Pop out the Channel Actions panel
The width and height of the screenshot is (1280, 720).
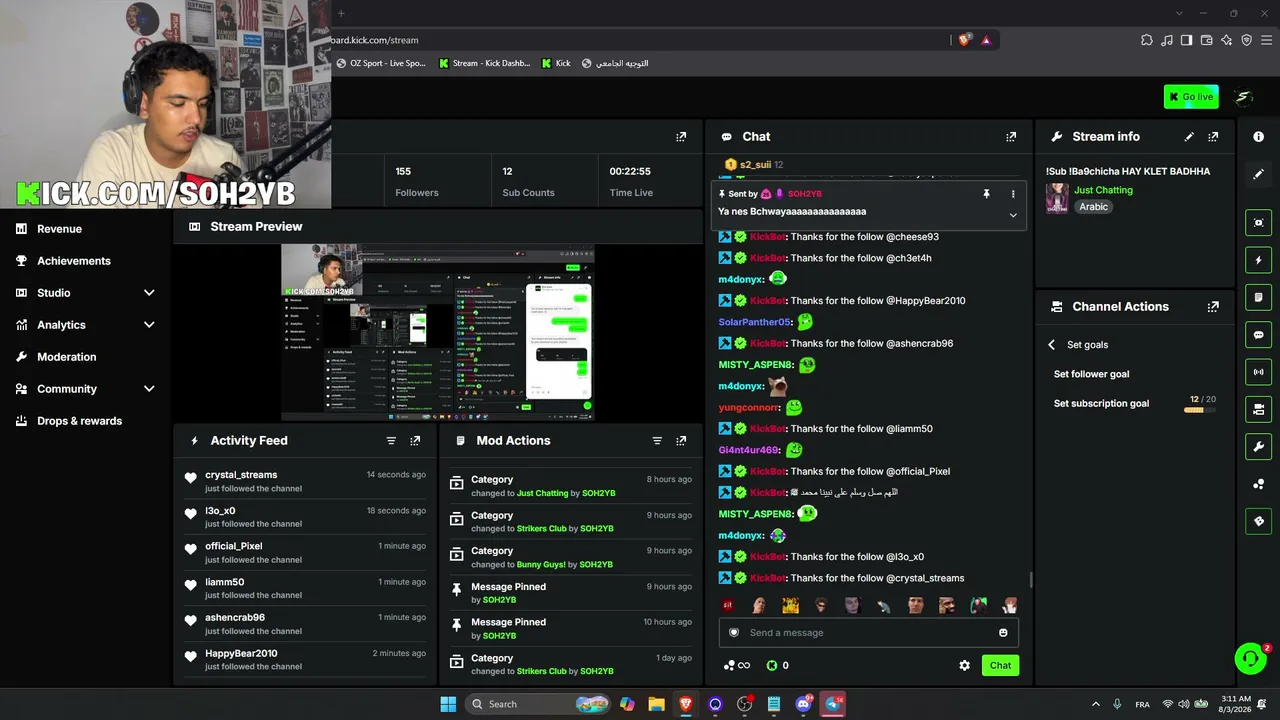tap(1213, 307)
